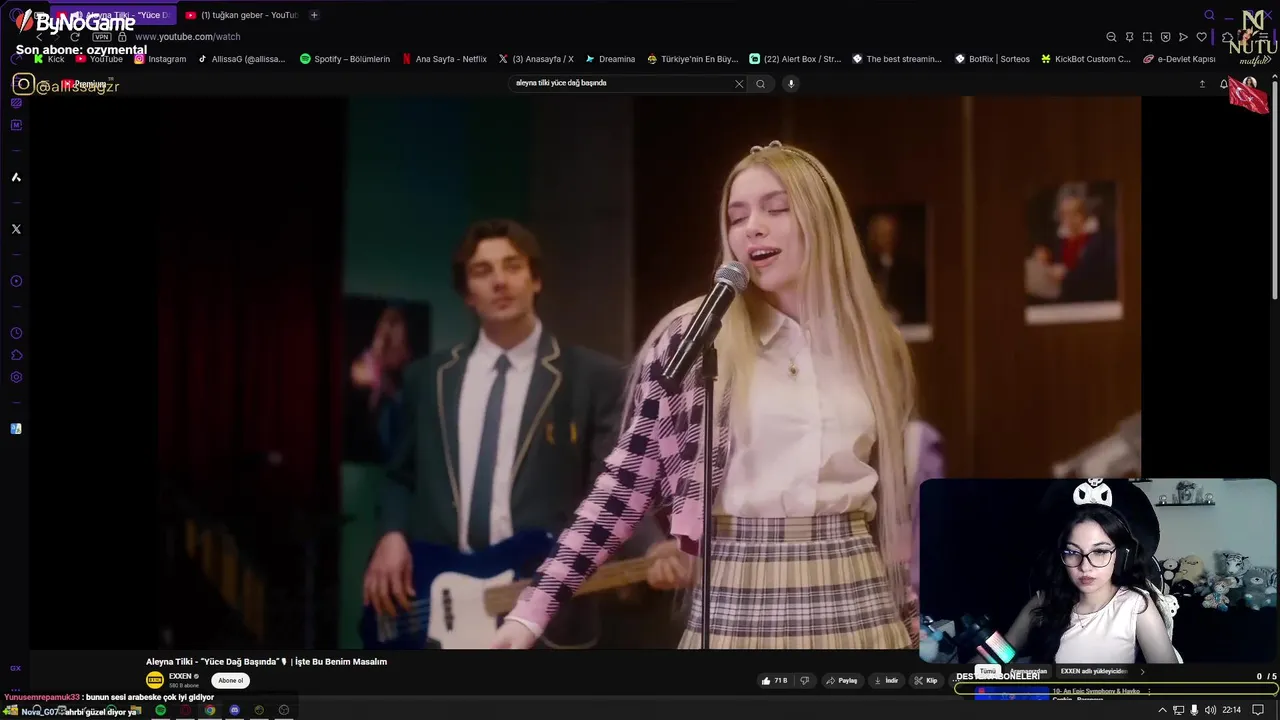
Task: Open the extensions cube sidebar icon
Action: [x=16, y=355]
